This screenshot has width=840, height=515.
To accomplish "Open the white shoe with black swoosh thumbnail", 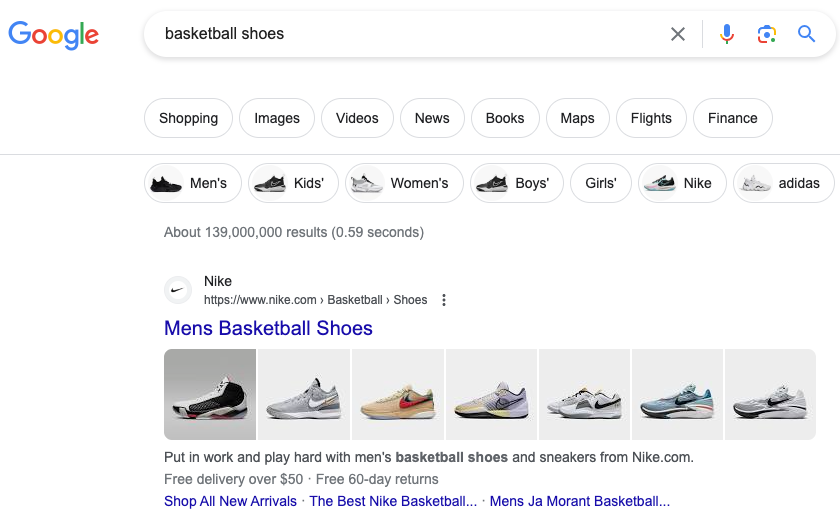I will pos(584,394).
